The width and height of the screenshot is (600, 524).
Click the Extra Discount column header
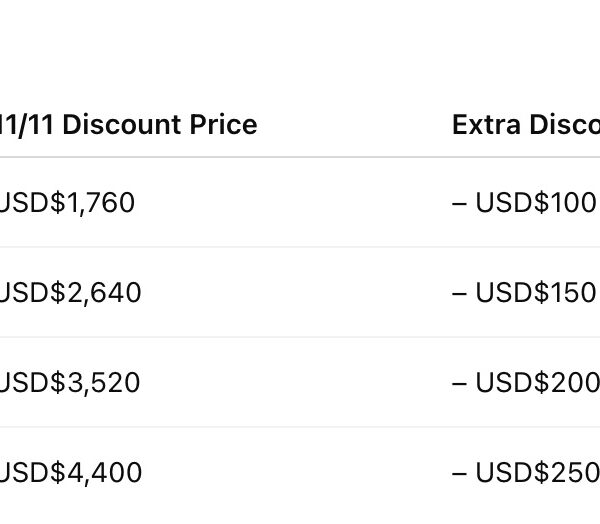(x=525, y=124)
